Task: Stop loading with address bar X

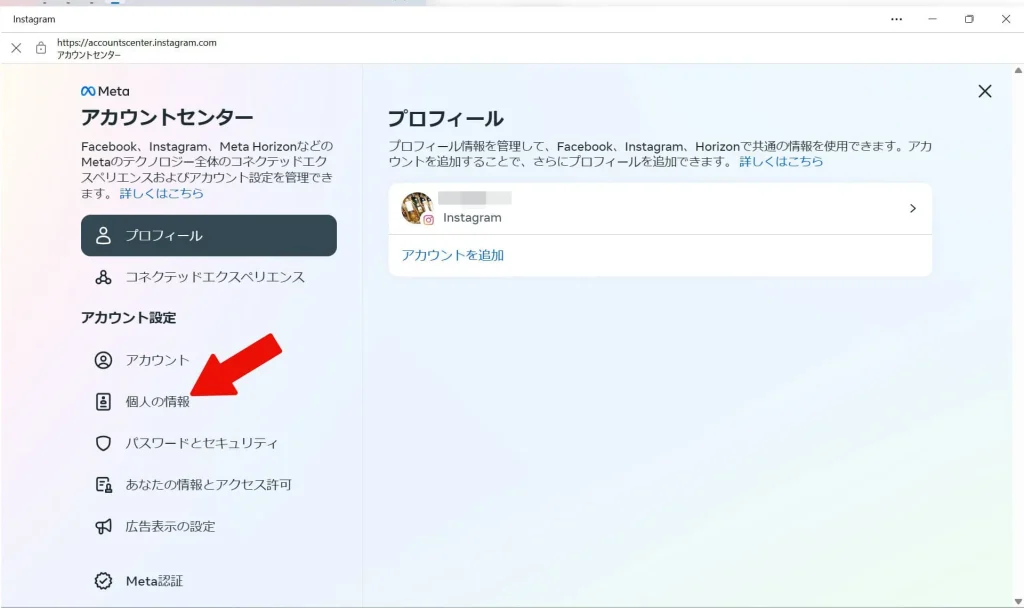Action: (16, 48)
